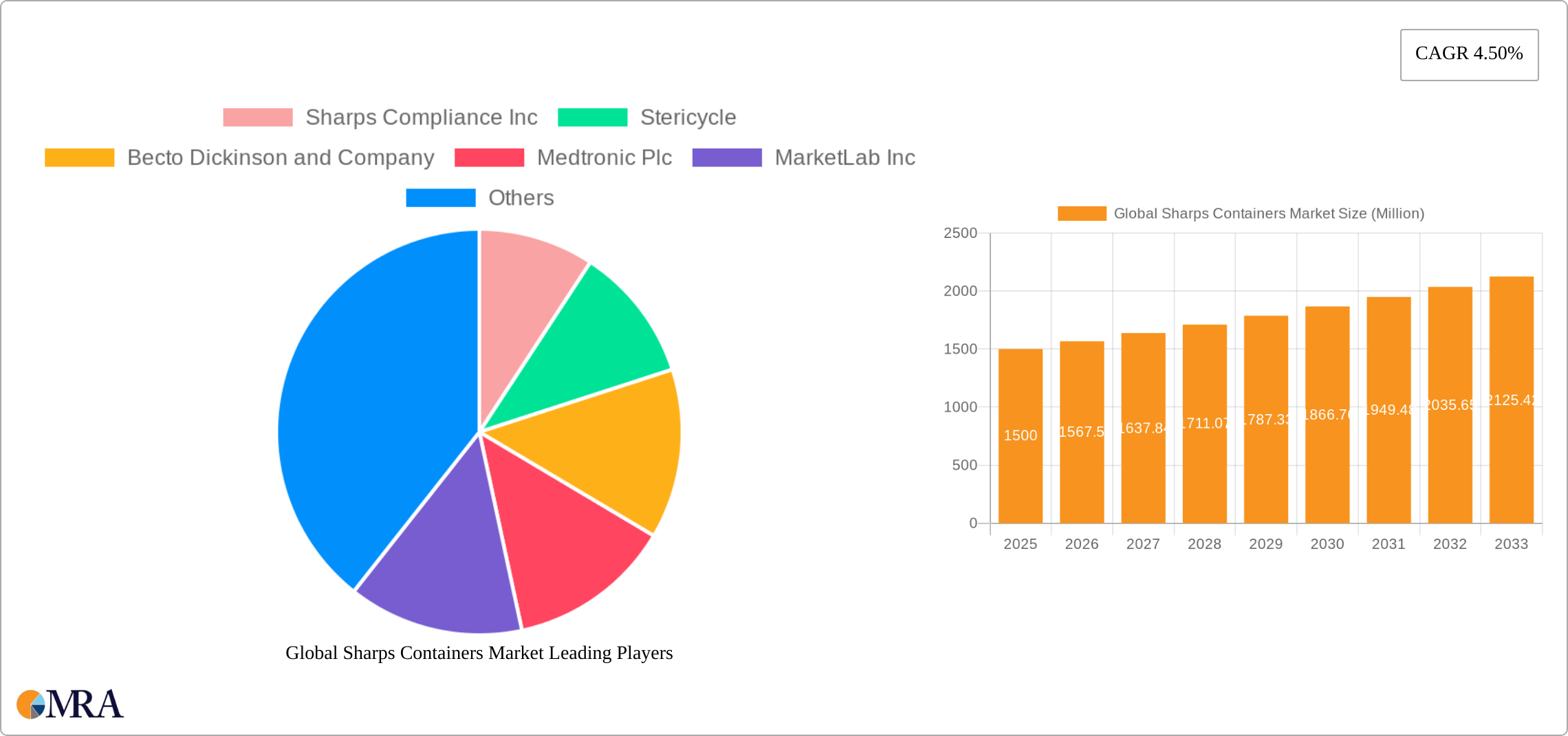This screenshot has width=1568, height=736.
Task: Click the red Medtronic Plc legend swatch
Action: [x=488, y=158]
